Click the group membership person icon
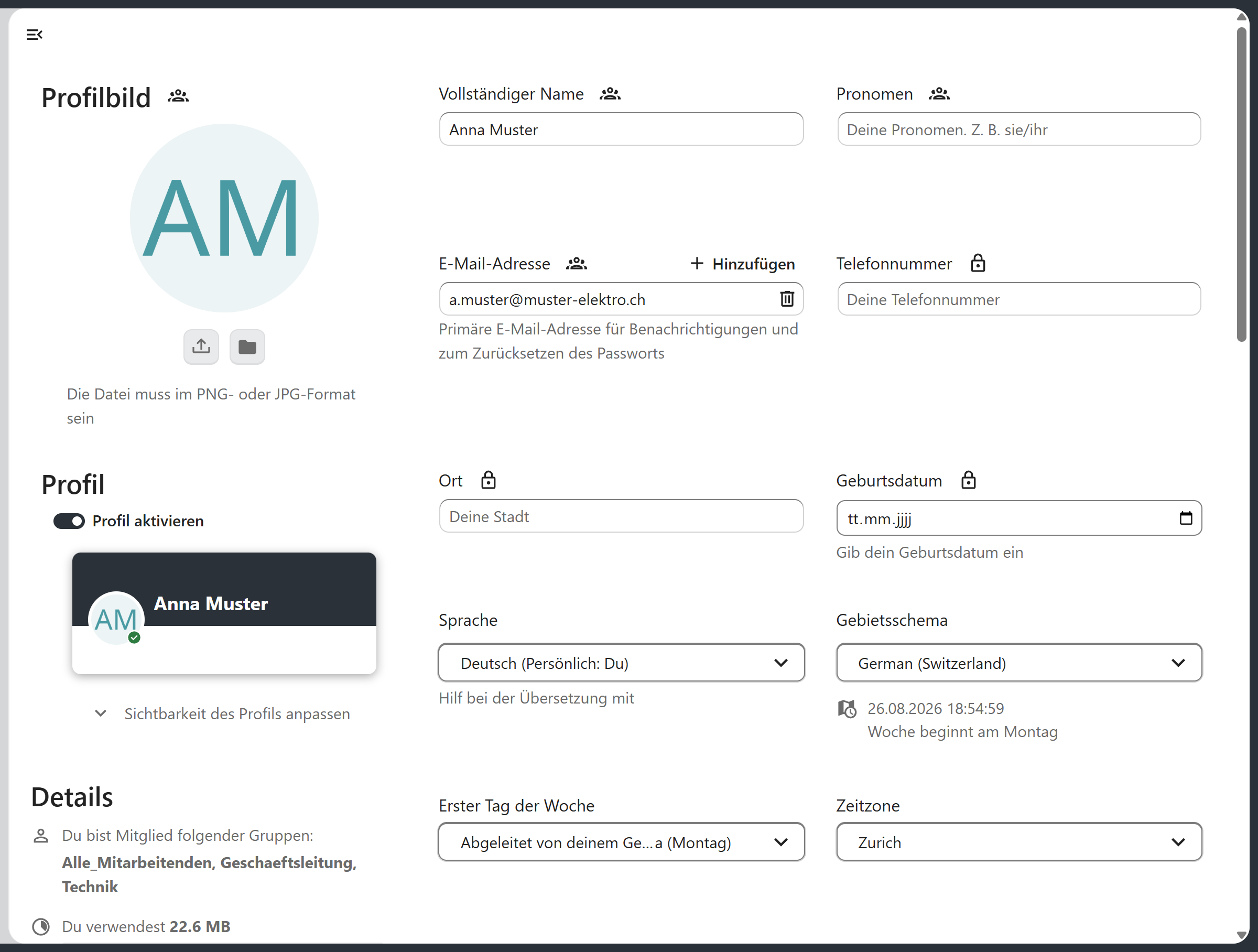 [x=40, y=836]
